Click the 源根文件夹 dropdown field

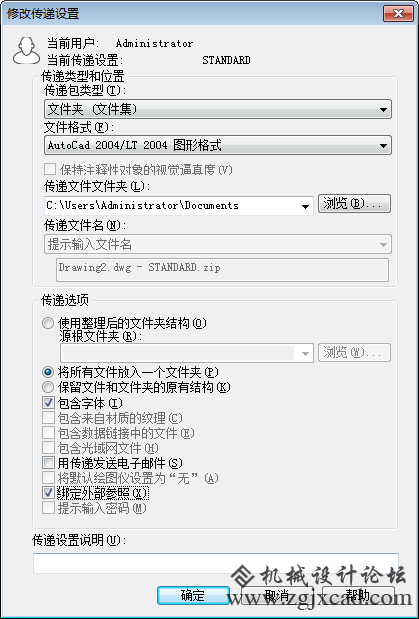(187, 353)
